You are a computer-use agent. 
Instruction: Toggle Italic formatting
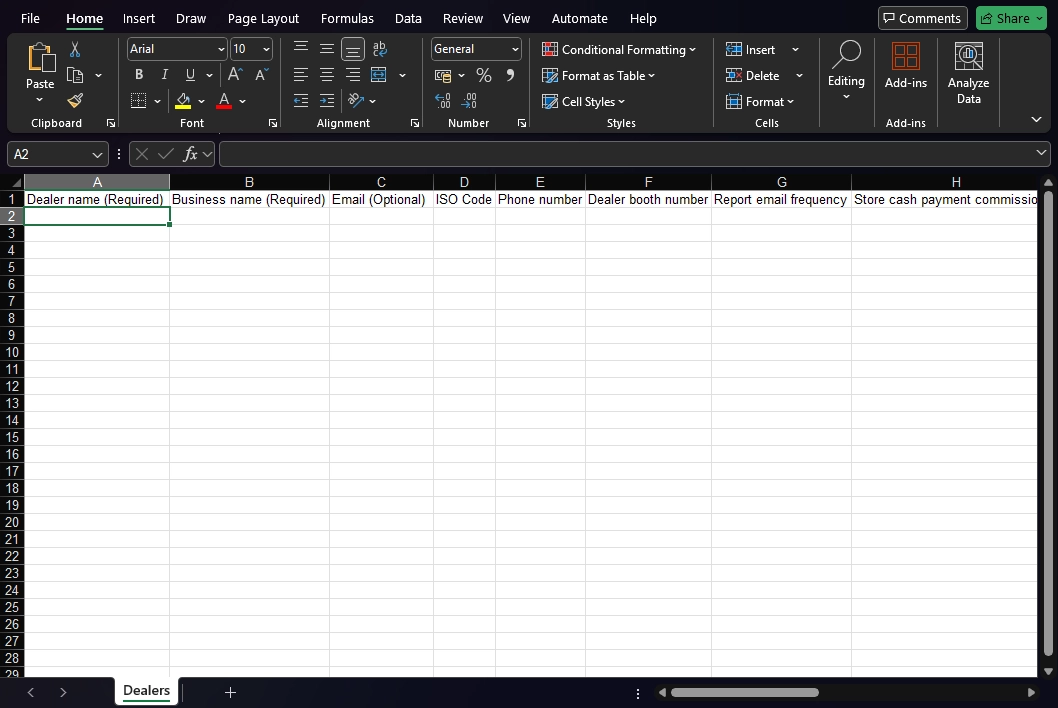point(164,75)
